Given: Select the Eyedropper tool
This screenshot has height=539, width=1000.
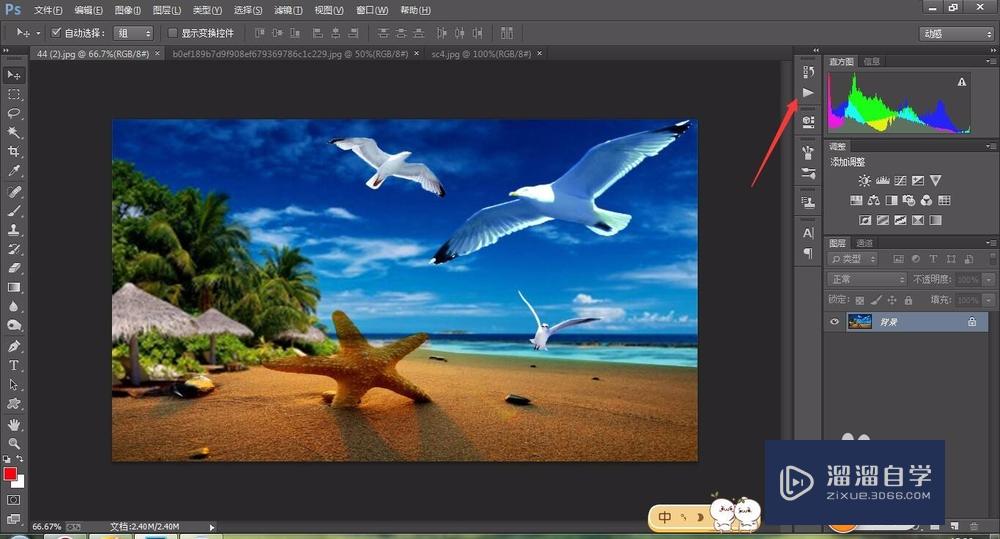Looking at the screenshot, I should pos(13,171).
